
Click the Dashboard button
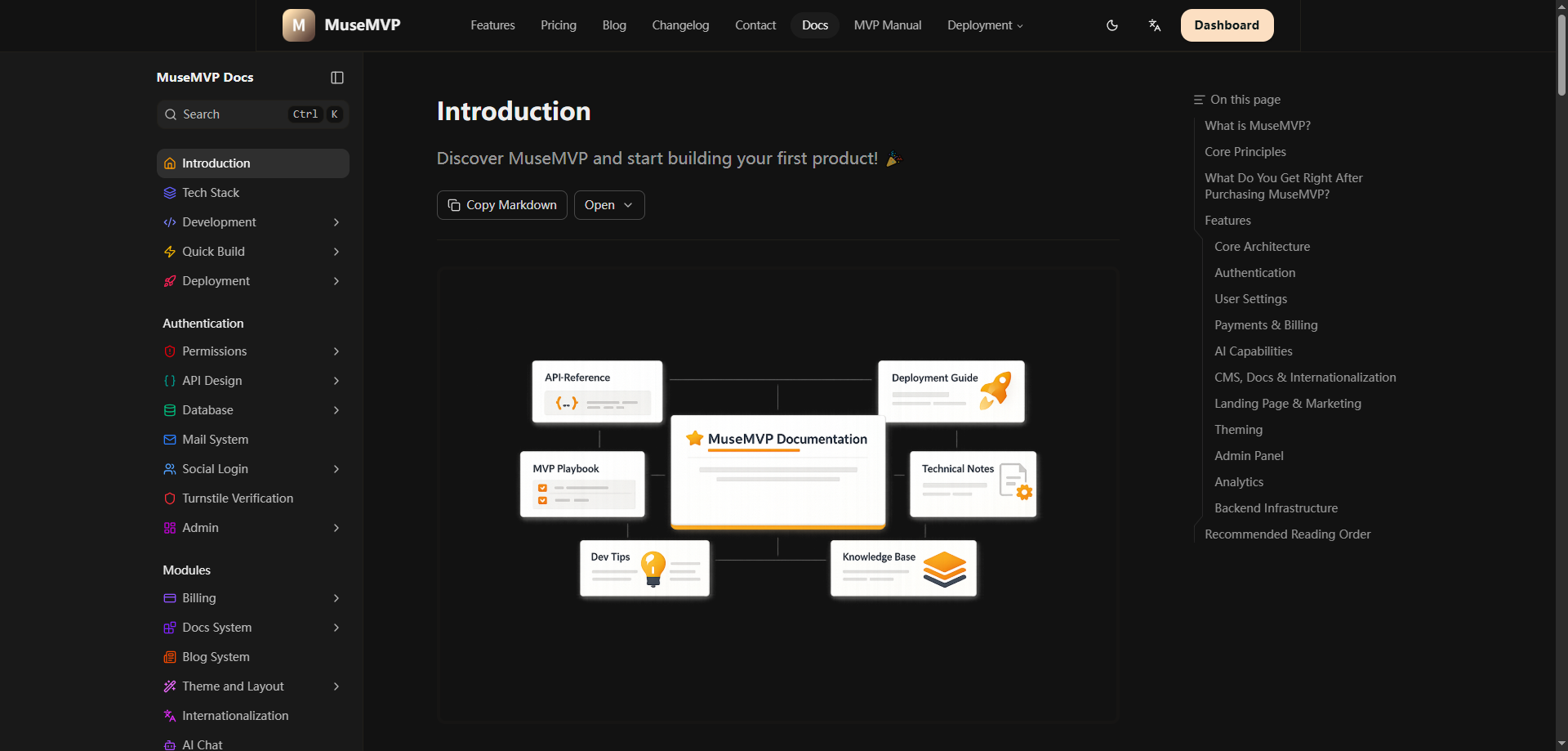1227,25
